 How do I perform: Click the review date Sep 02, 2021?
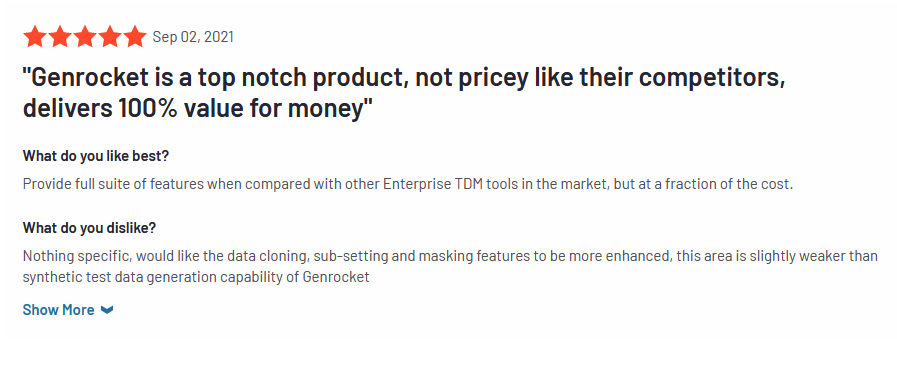193,37
